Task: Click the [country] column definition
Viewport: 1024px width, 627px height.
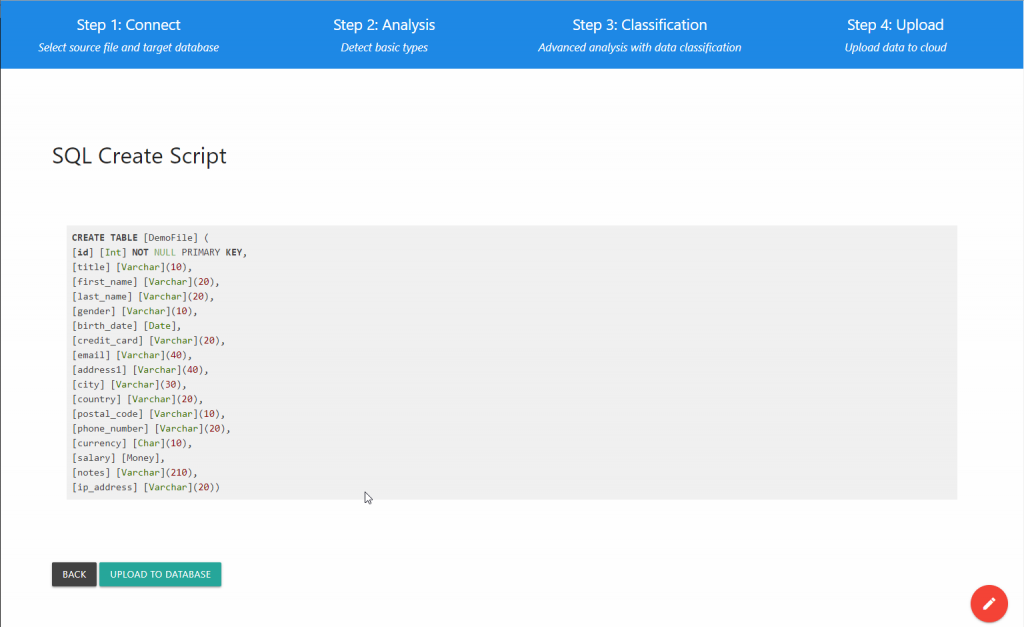Action: tap(137, 399)
